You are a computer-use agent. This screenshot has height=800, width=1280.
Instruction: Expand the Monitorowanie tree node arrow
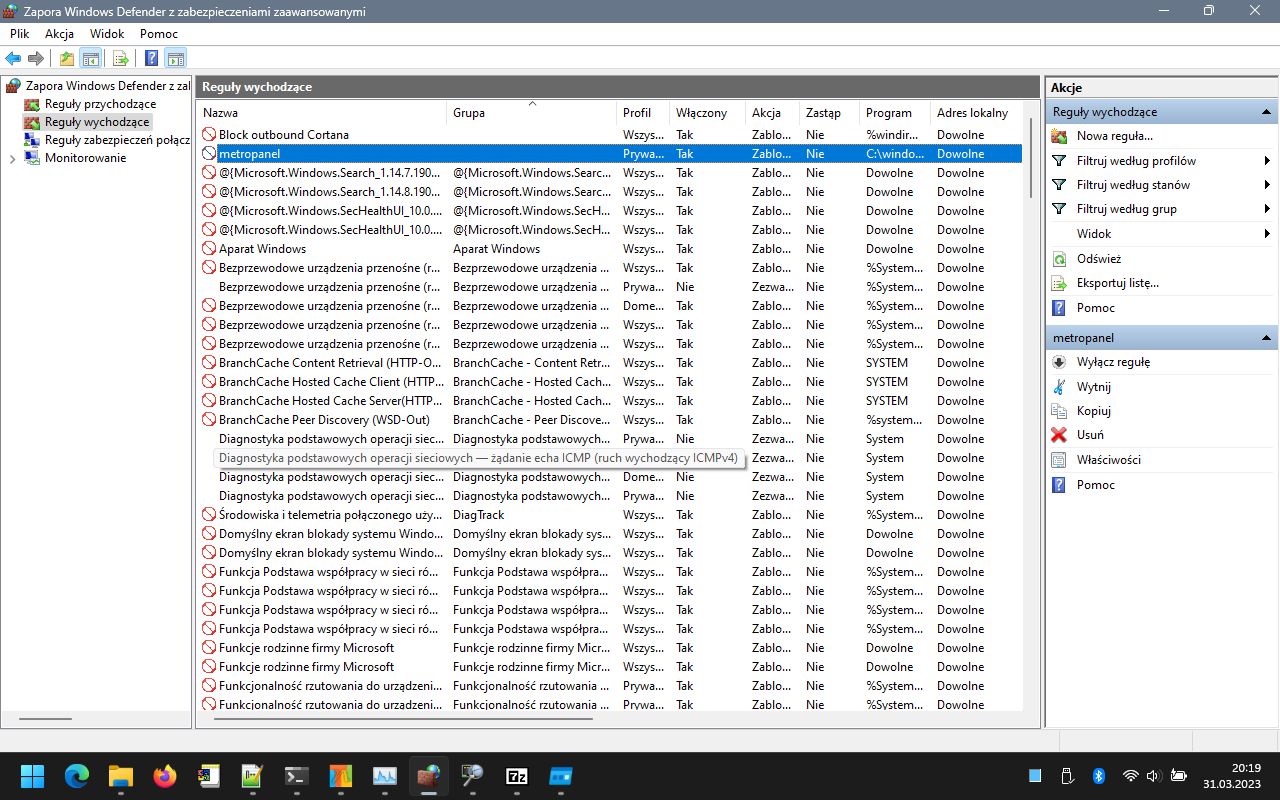12,158
